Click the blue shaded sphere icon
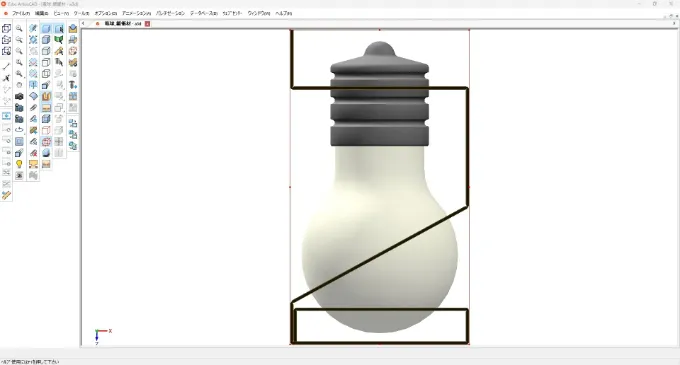Image resolution: width=680 pixels, height=365 pixels. coord(46,153)
